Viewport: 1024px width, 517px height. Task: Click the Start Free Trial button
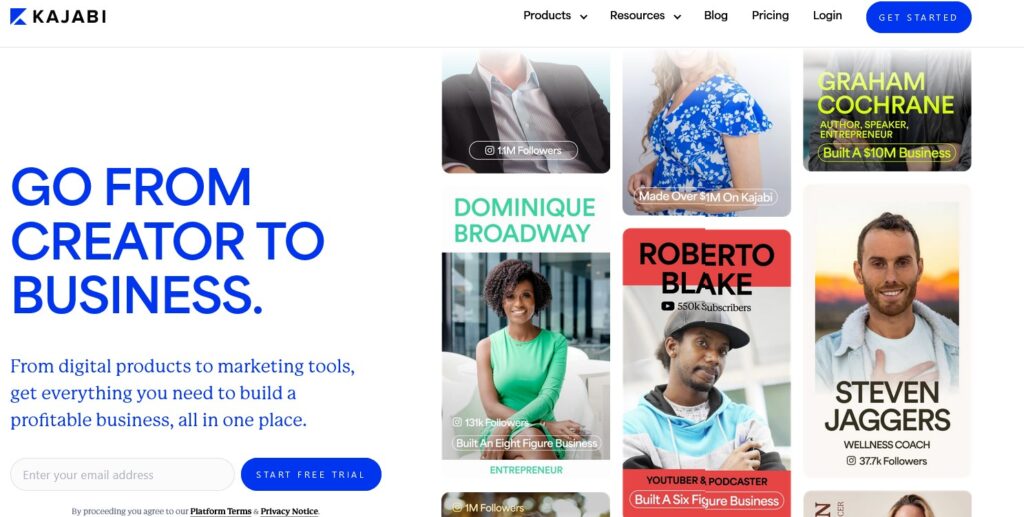311,475
